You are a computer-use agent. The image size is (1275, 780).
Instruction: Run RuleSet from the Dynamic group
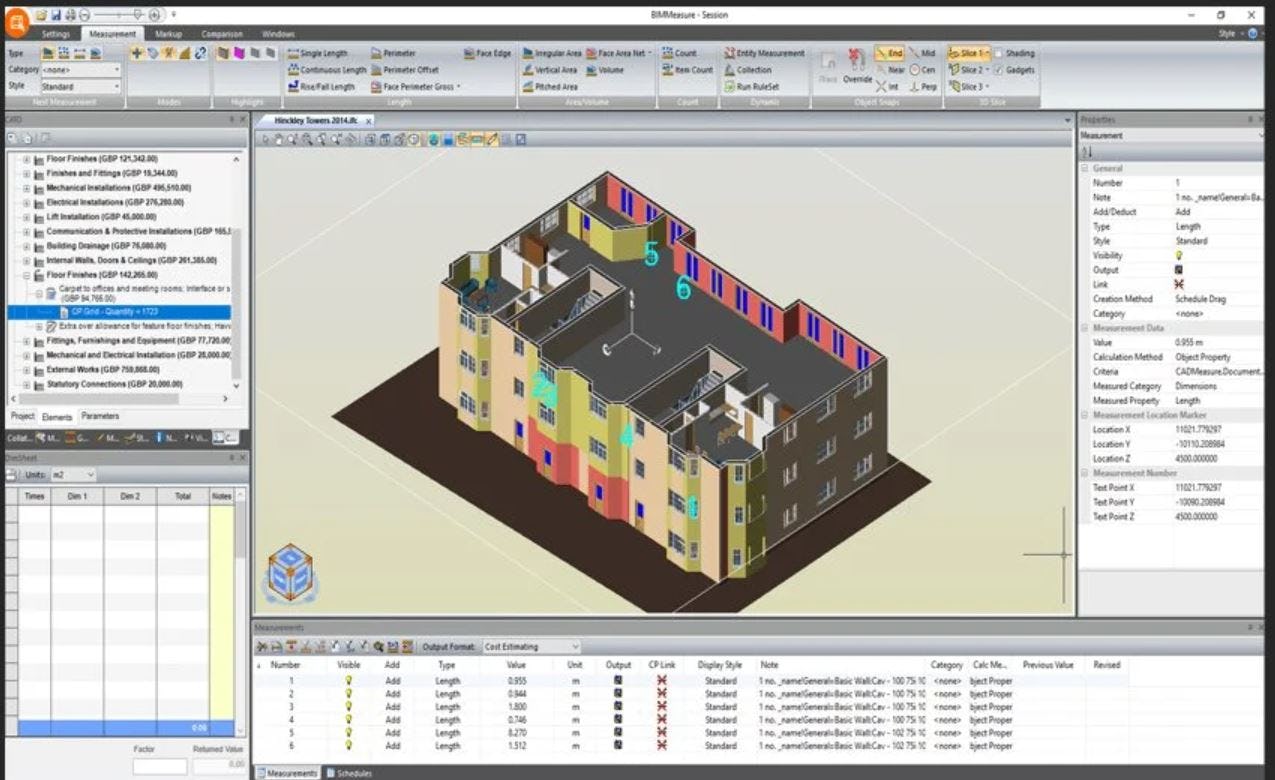pos(755,87)
